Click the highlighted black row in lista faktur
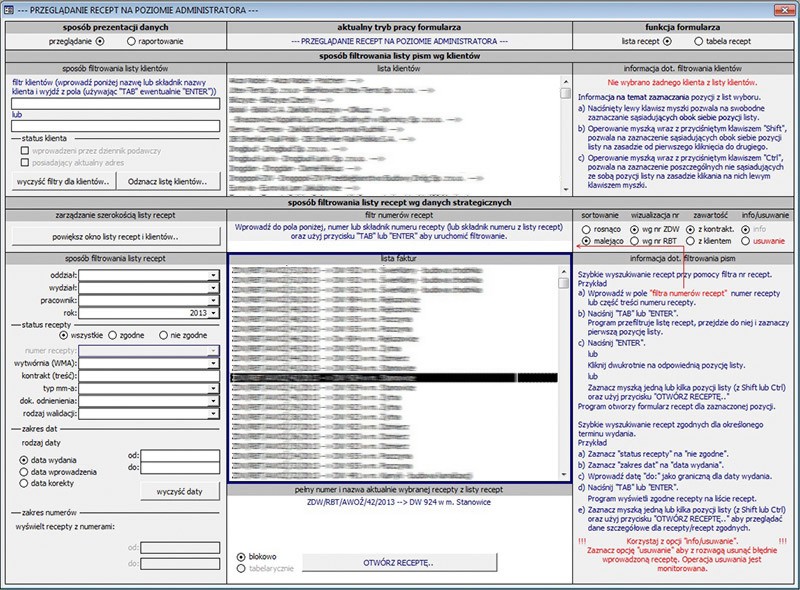The width and height of the screenshot is (800, 590). [394, 378]
